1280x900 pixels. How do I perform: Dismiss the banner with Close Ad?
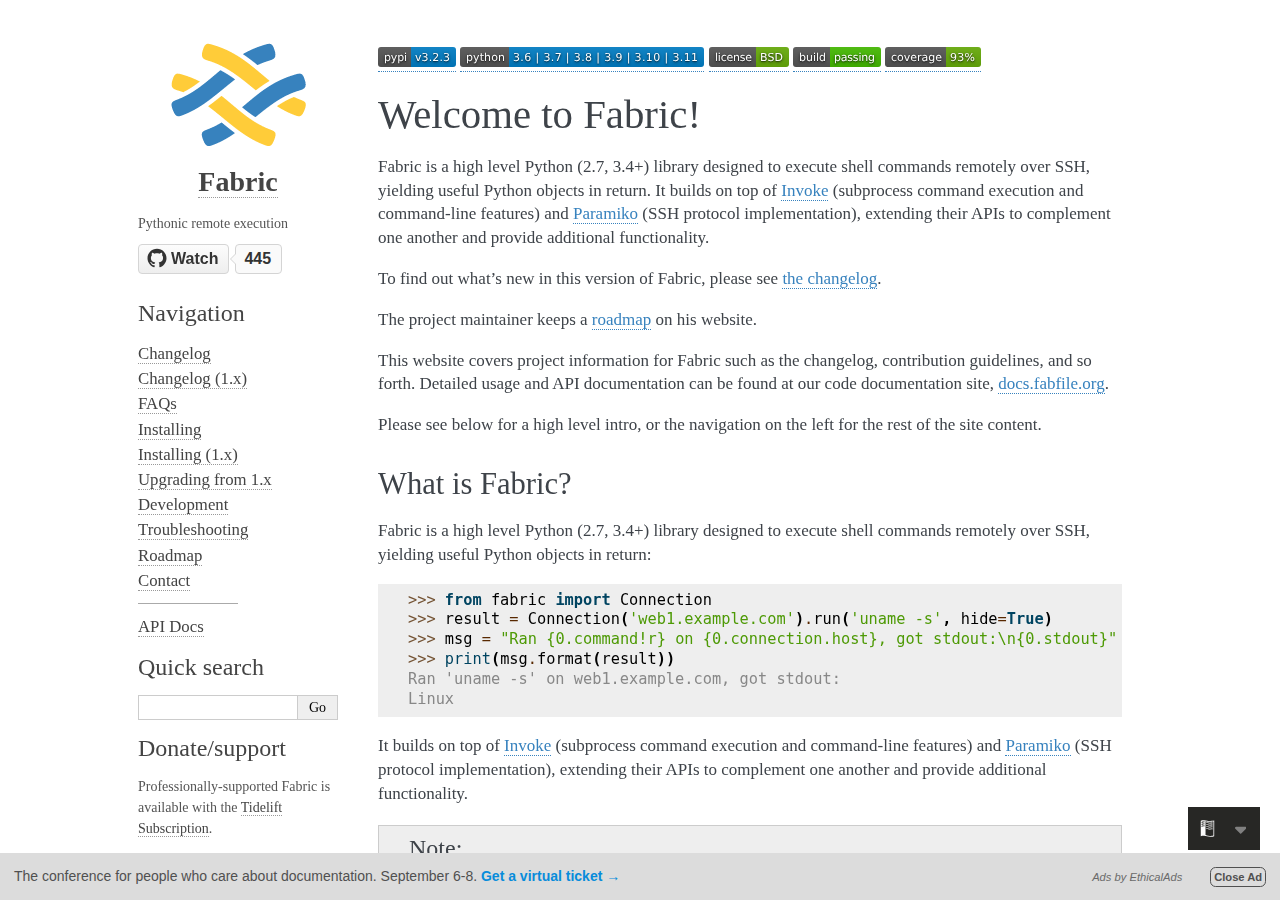(1238, 877)
